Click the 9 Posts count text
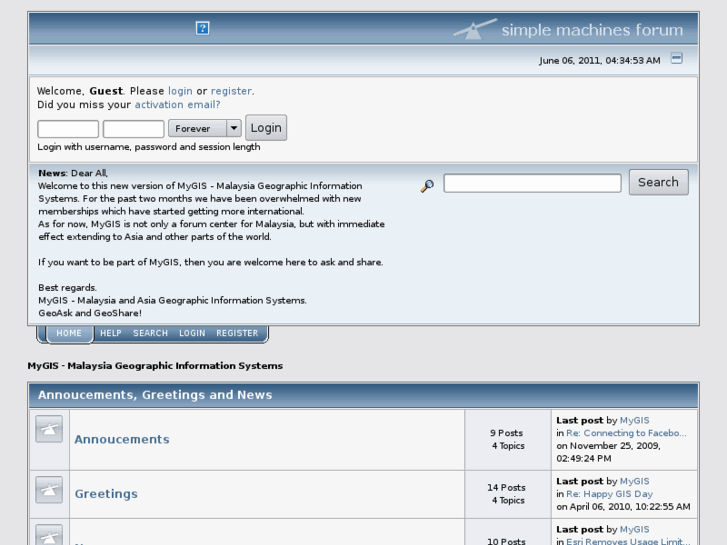Screen dimensions: 727x545 click(506, 433)
